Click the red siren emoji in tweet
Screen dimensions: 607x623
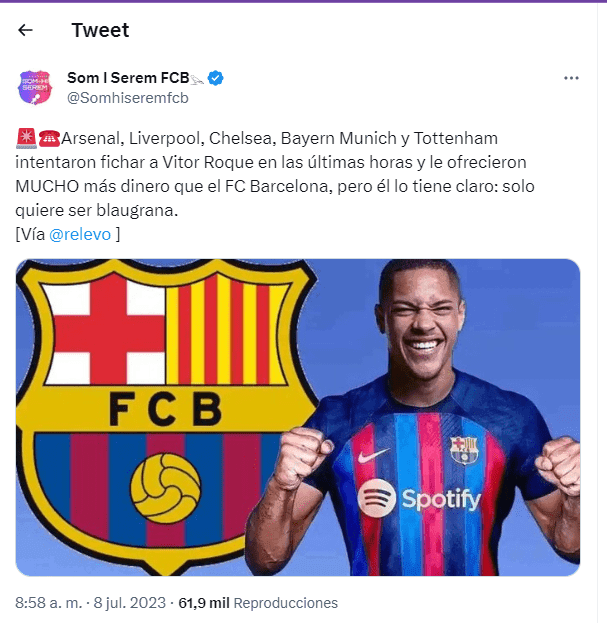26,138
